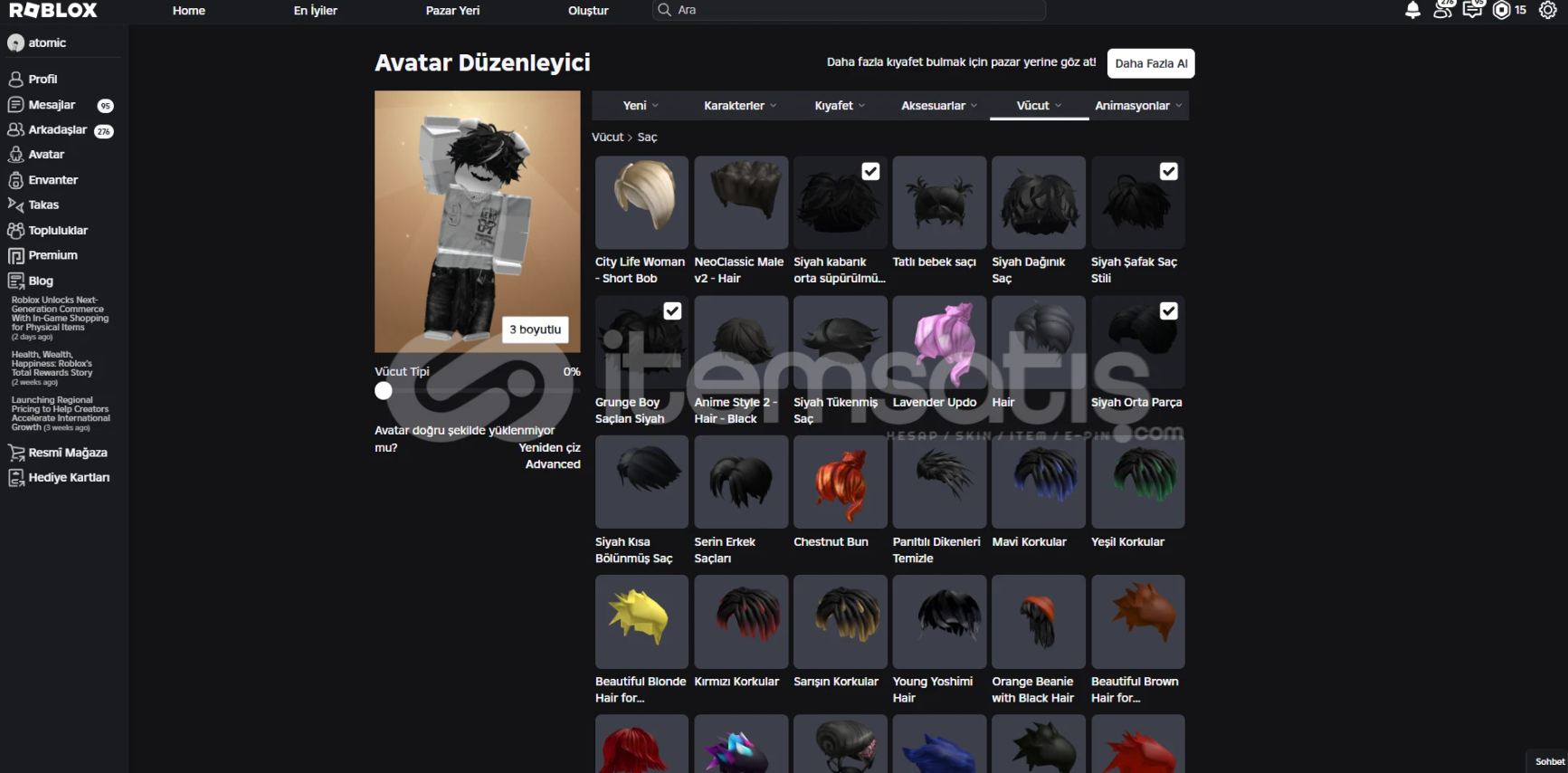Click the Vücut Tipi slider handle
1568x773 pixels.
coord(384,391)
